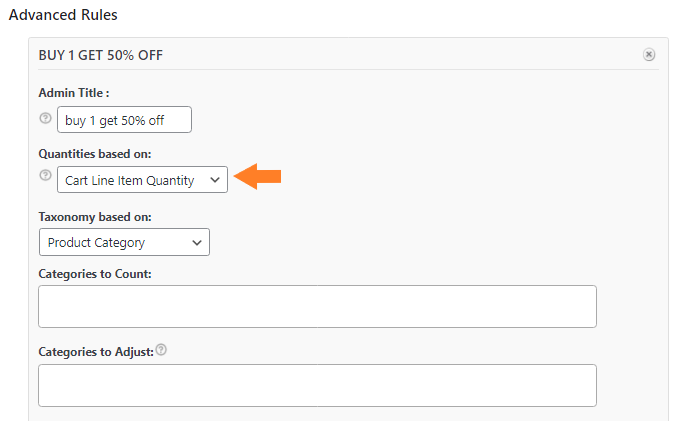
Task: Click inside the Categories to Adjust box
Action: point(317,385)
